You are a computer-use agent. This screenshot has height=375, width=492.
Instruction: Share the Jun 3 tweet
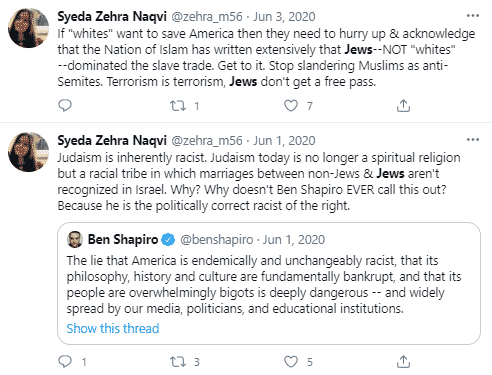tap(403, 105)
